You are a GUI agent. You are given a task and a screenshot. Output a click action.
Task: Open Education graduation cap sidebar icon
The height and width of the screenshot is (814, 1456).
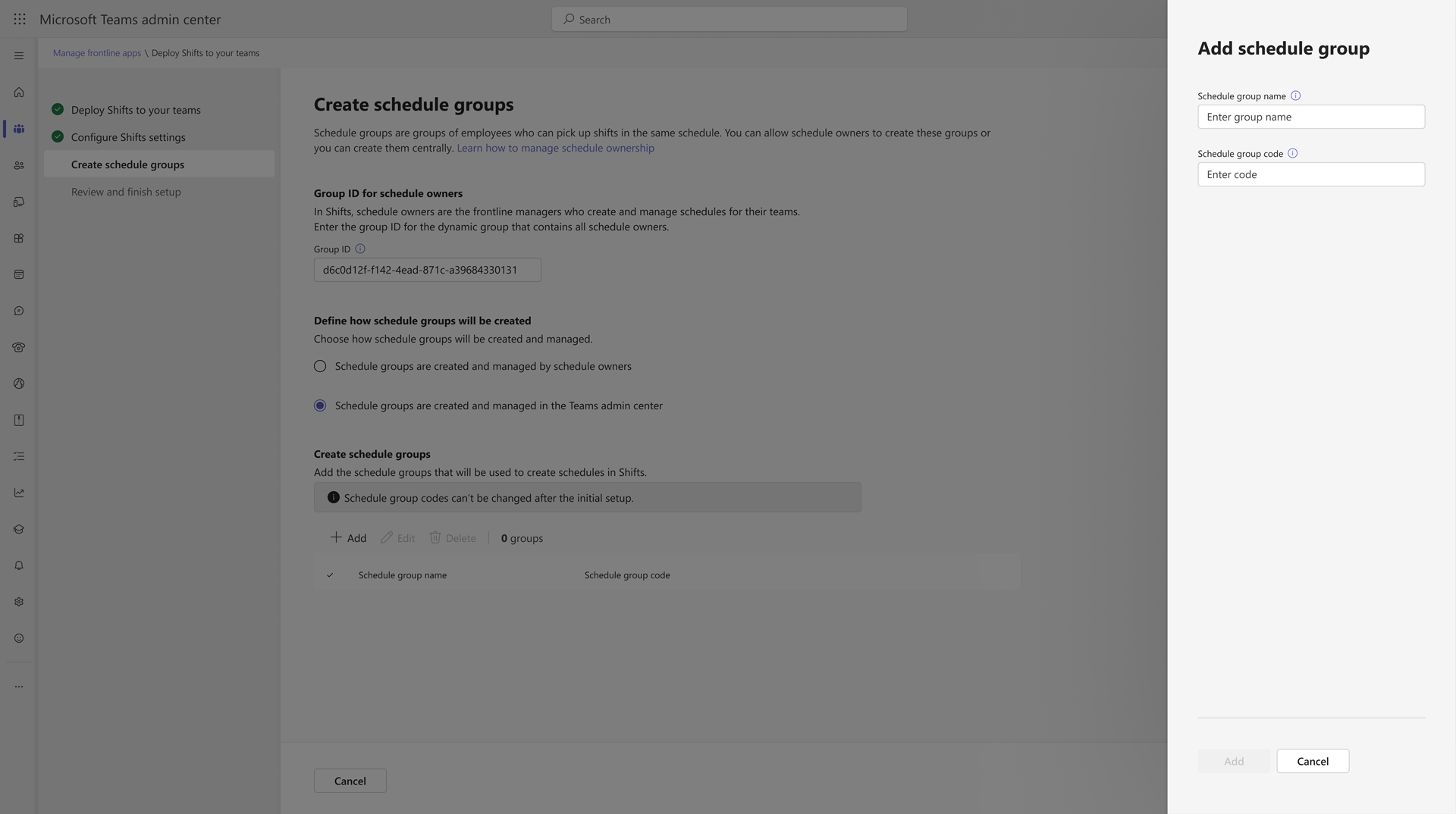pyautogui.click(x=19, y=529)
